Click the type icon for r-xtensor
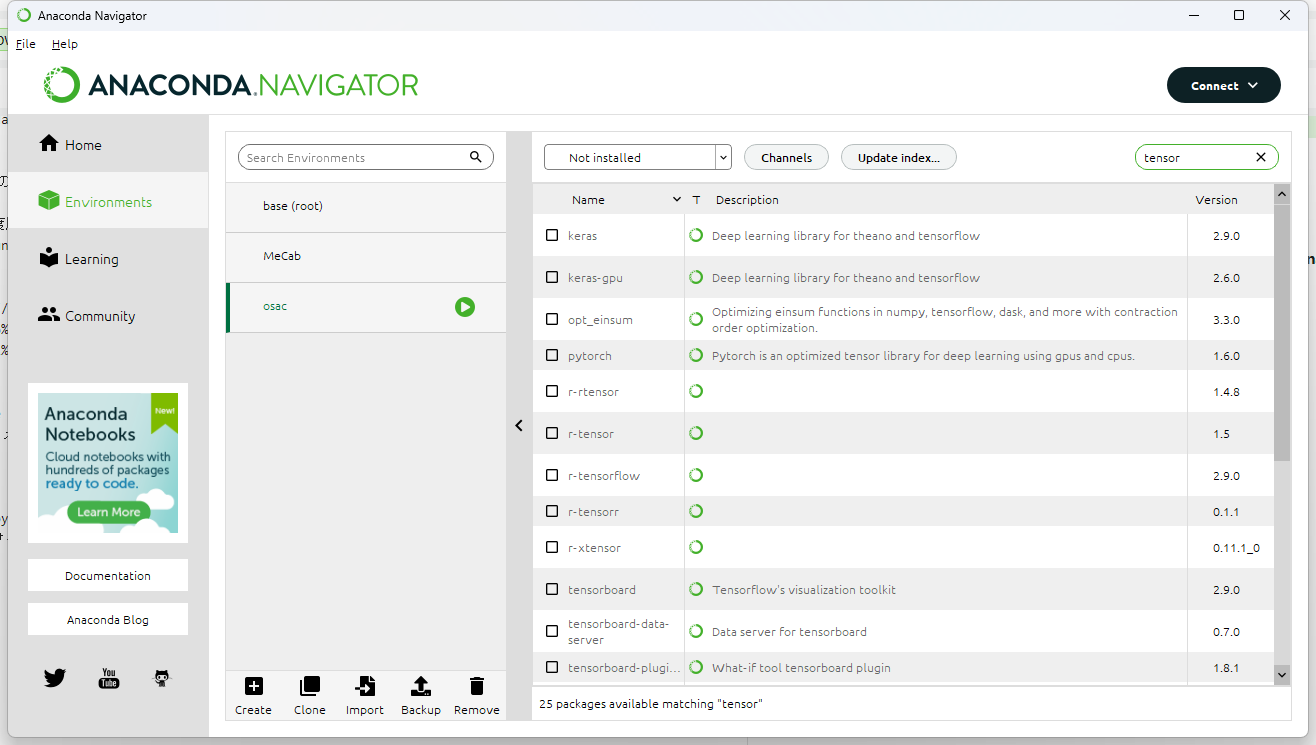The image size is (1316, 745). coord(696,547)
